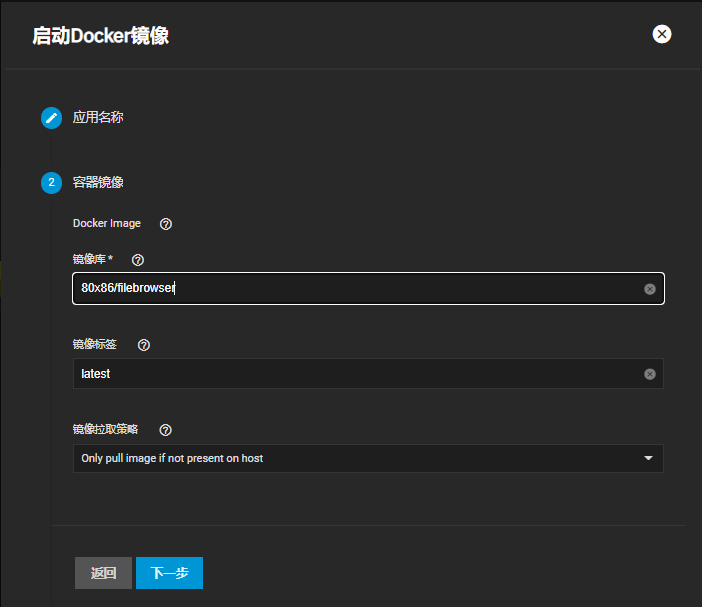
Task: Focus the 镜像库 input with 80x86/filebrowser
Action: coord(368,288)
